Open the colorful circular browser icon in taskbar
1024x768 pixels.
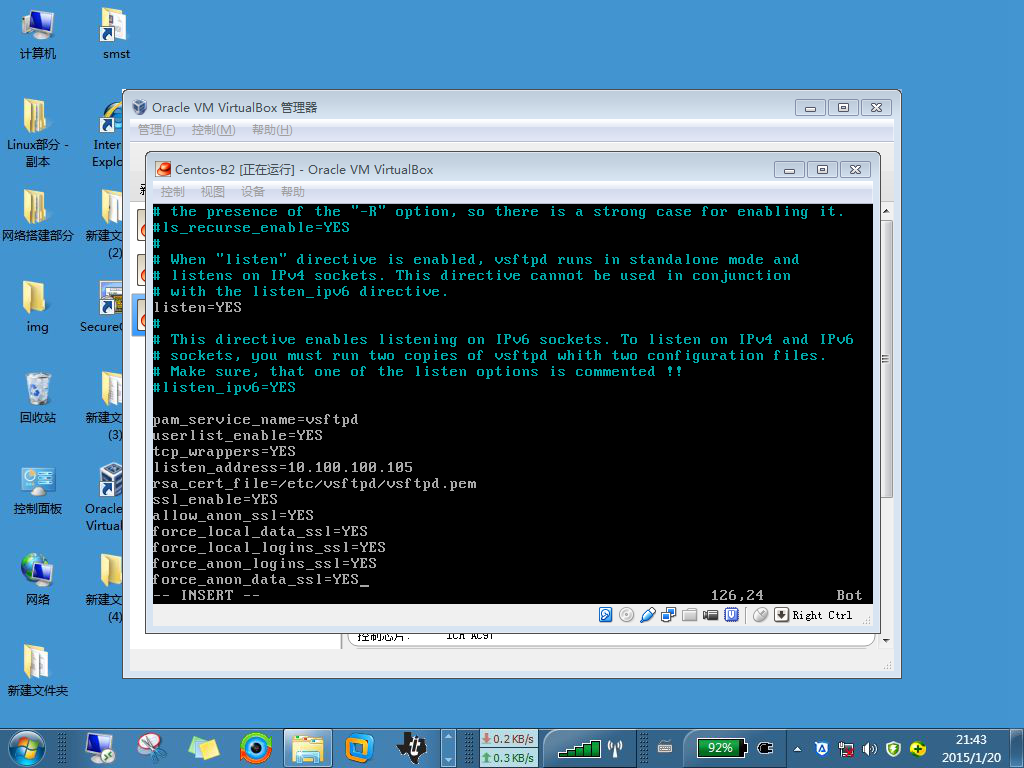point(255,748)
